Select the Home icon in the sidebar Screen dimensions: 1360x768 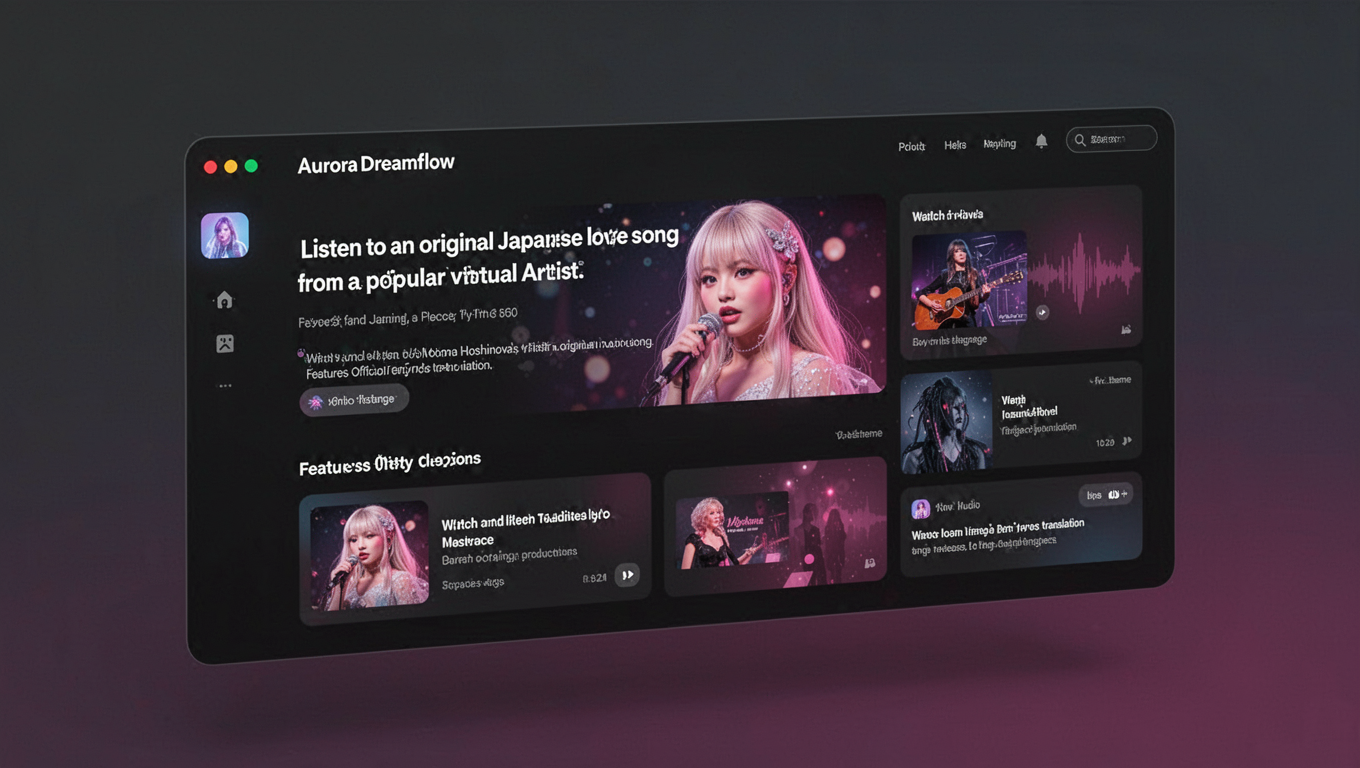225,299
